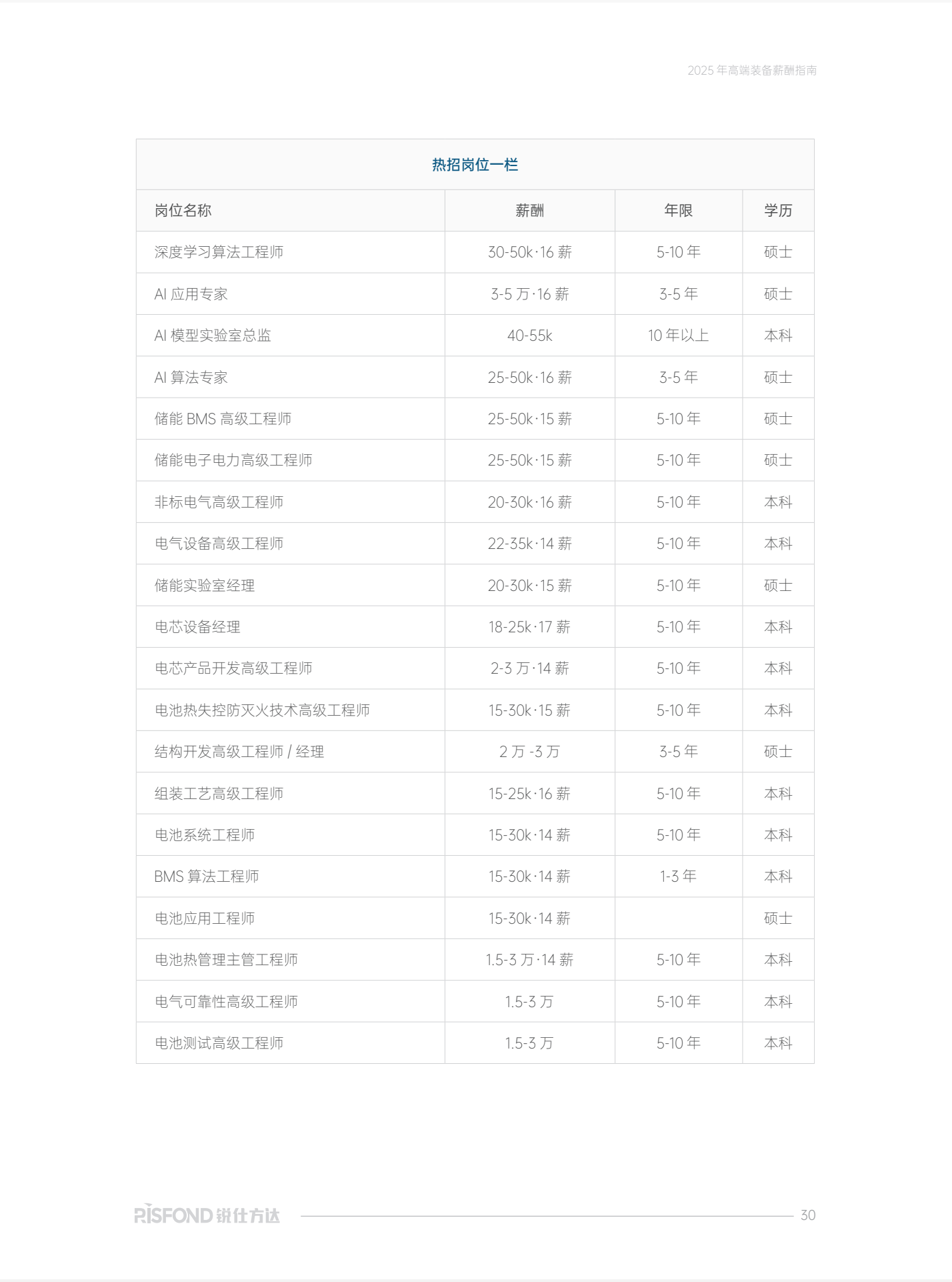Select the 1-3 年 experience cell
This screenshot has width=952, height=1282.
[x=678, y=876]
